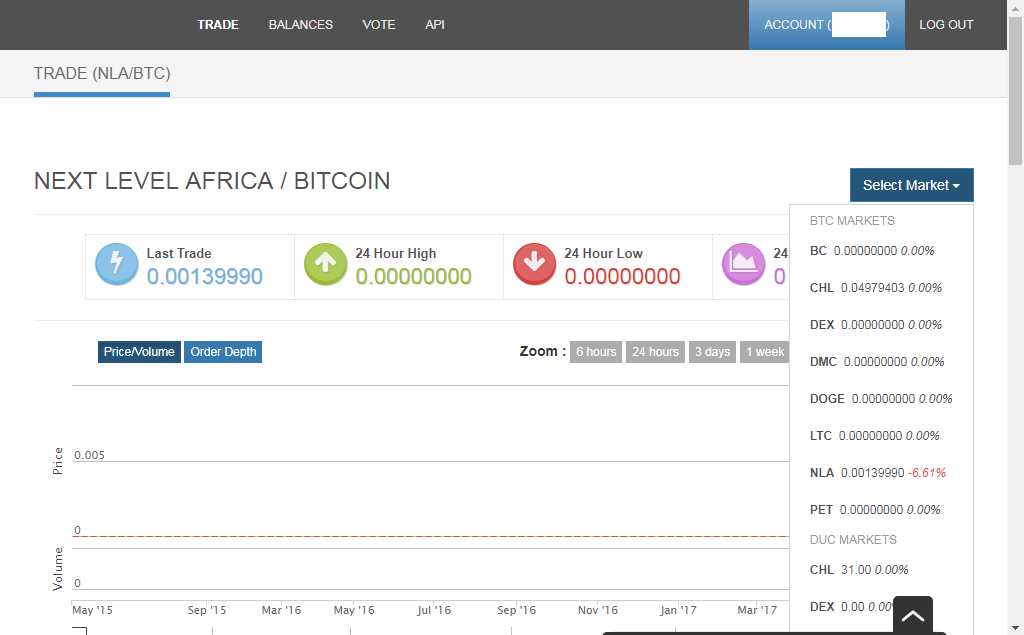The image size is (1024, 635).
Task: Open the API page
Action: (x=435, y=25)
